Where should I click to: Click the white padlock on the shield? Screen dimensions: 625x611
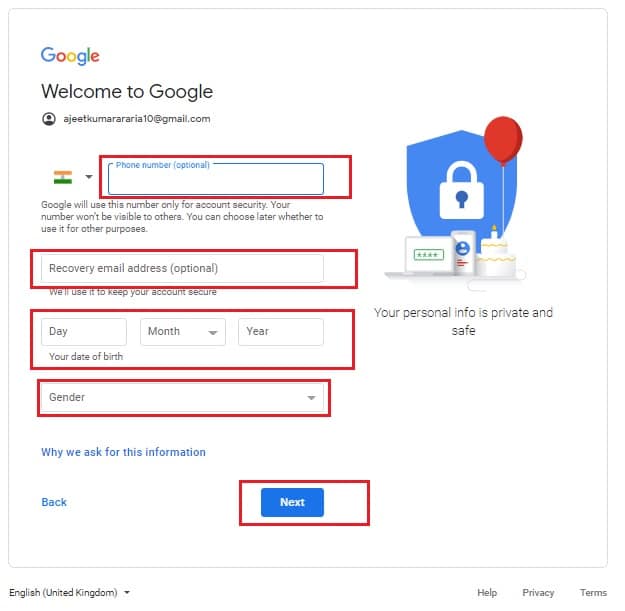[x=462, y=191]
